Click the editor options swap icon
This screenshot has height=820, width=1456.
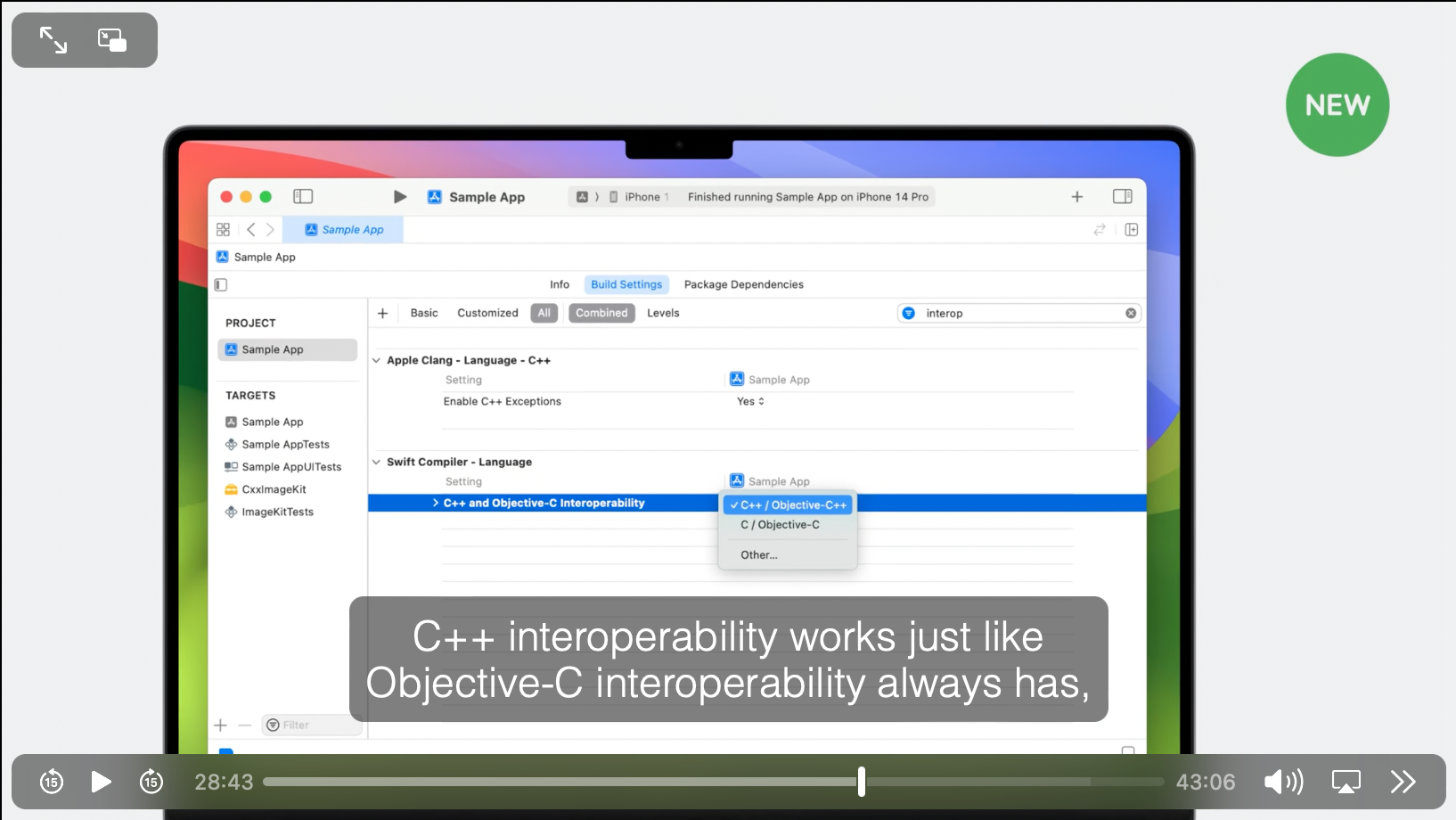[1100, 229]
